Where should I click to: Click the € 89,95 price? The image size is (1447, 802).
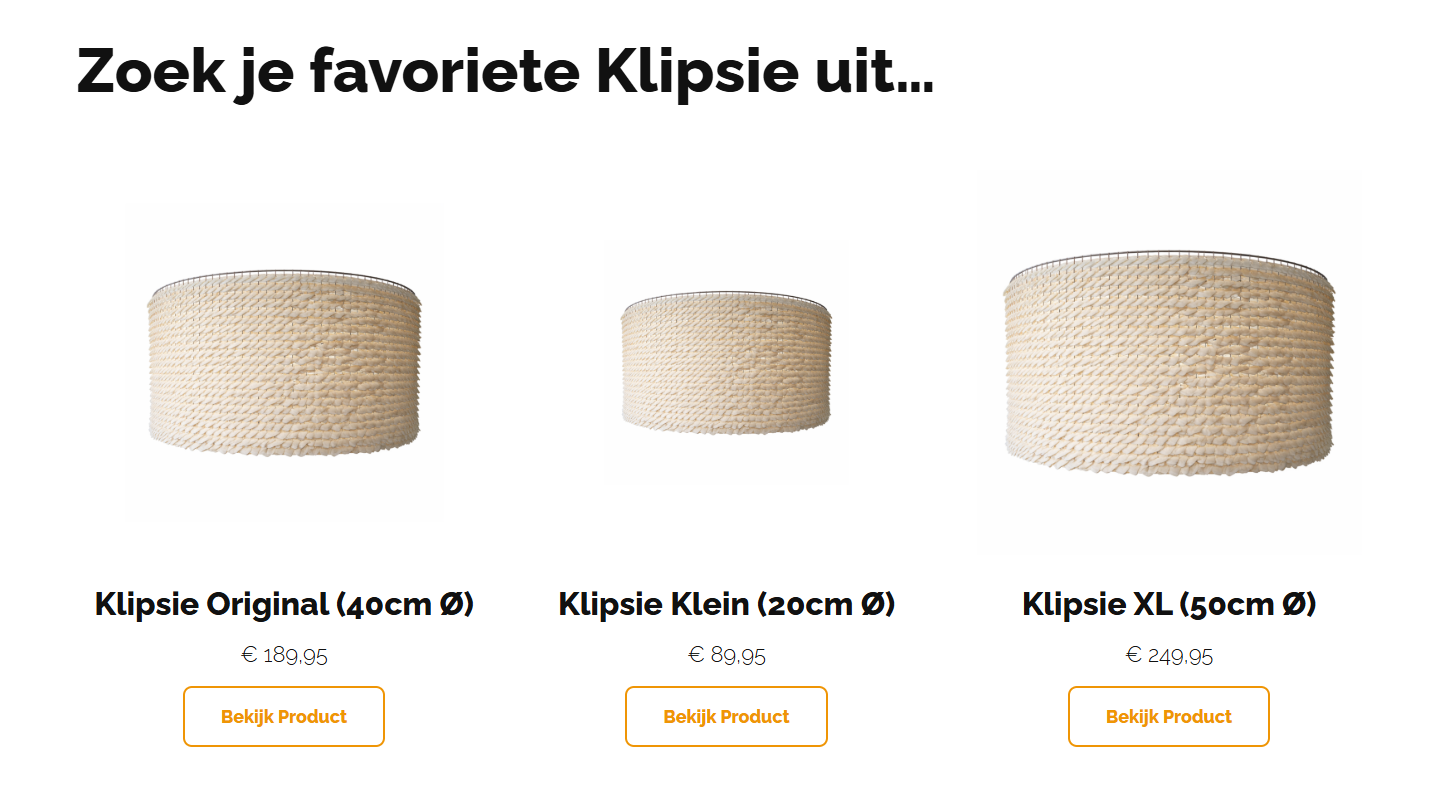pyautogui.click(x=726, y=656)
